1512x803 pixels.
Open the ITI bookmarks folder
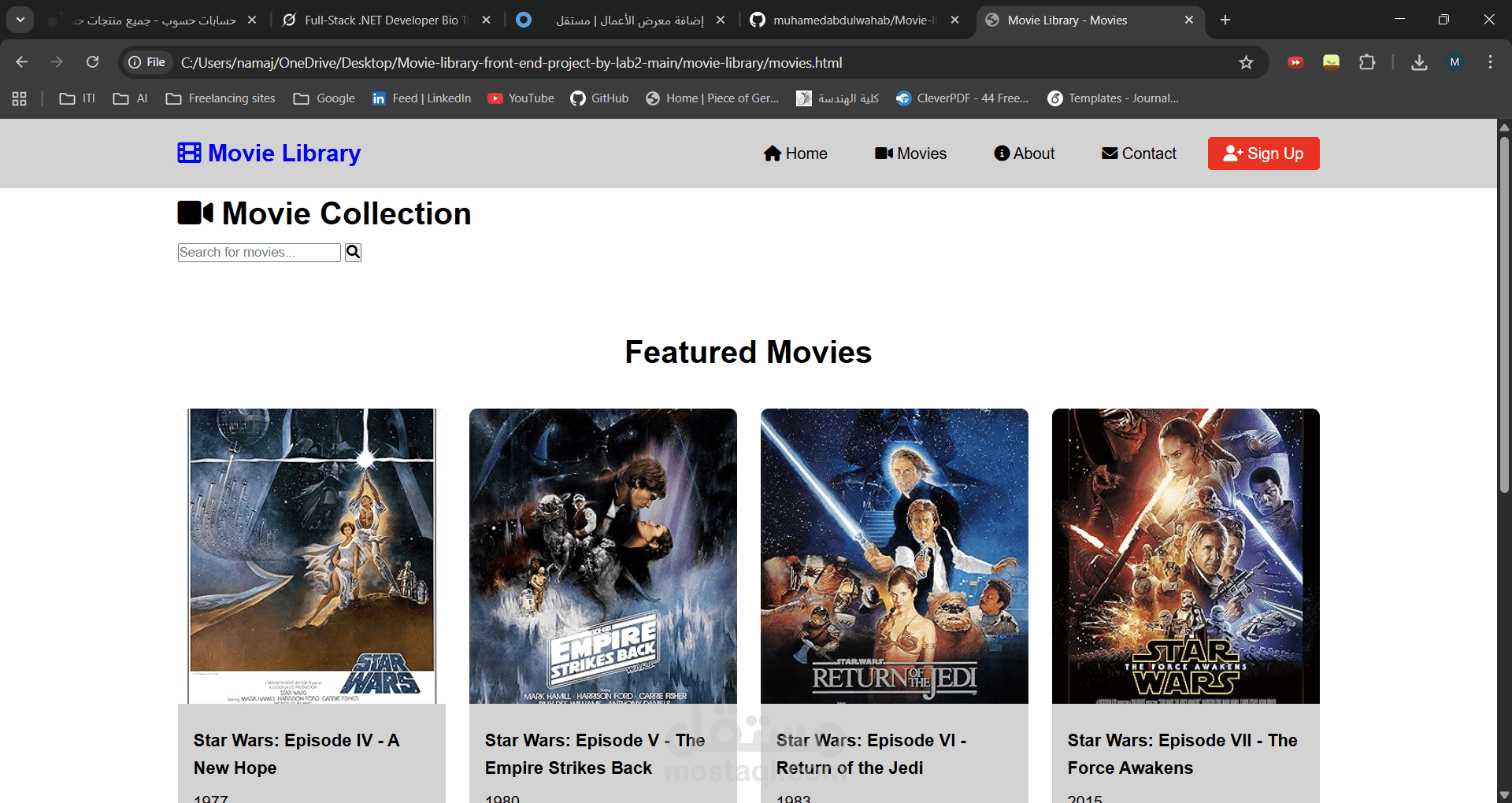point(77,98)
